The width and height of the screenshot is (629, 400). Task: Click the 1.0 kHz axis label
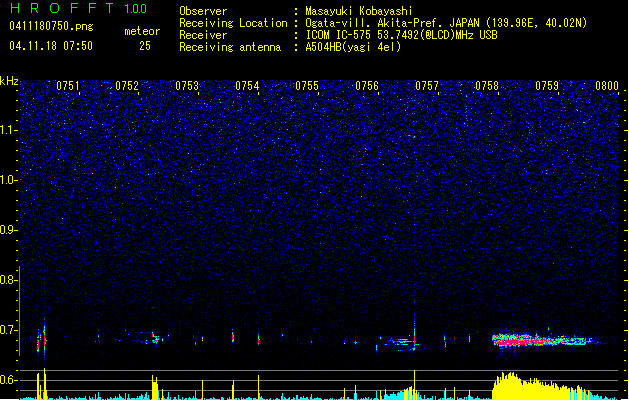coord(9,180)
